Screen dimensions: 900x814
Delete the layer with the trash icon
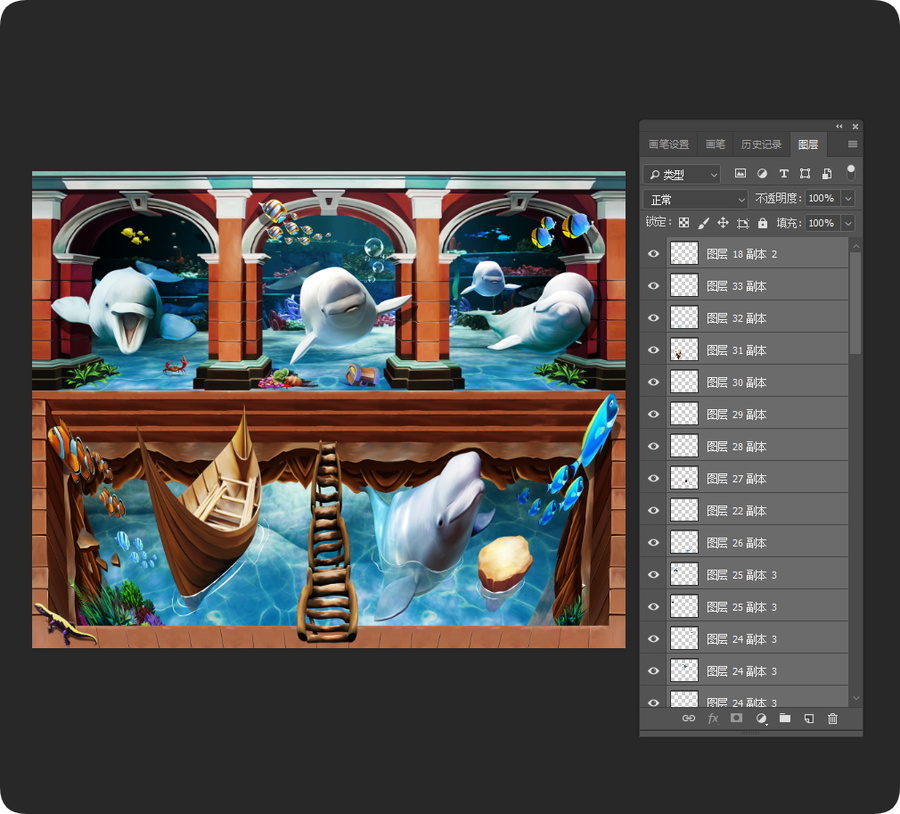pos(833,718)
